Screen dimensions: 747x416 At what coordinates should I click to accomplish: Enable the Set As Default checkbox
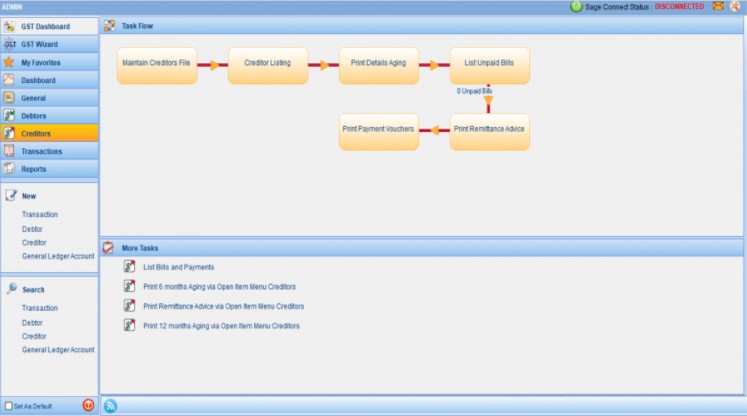coord(9,406)
